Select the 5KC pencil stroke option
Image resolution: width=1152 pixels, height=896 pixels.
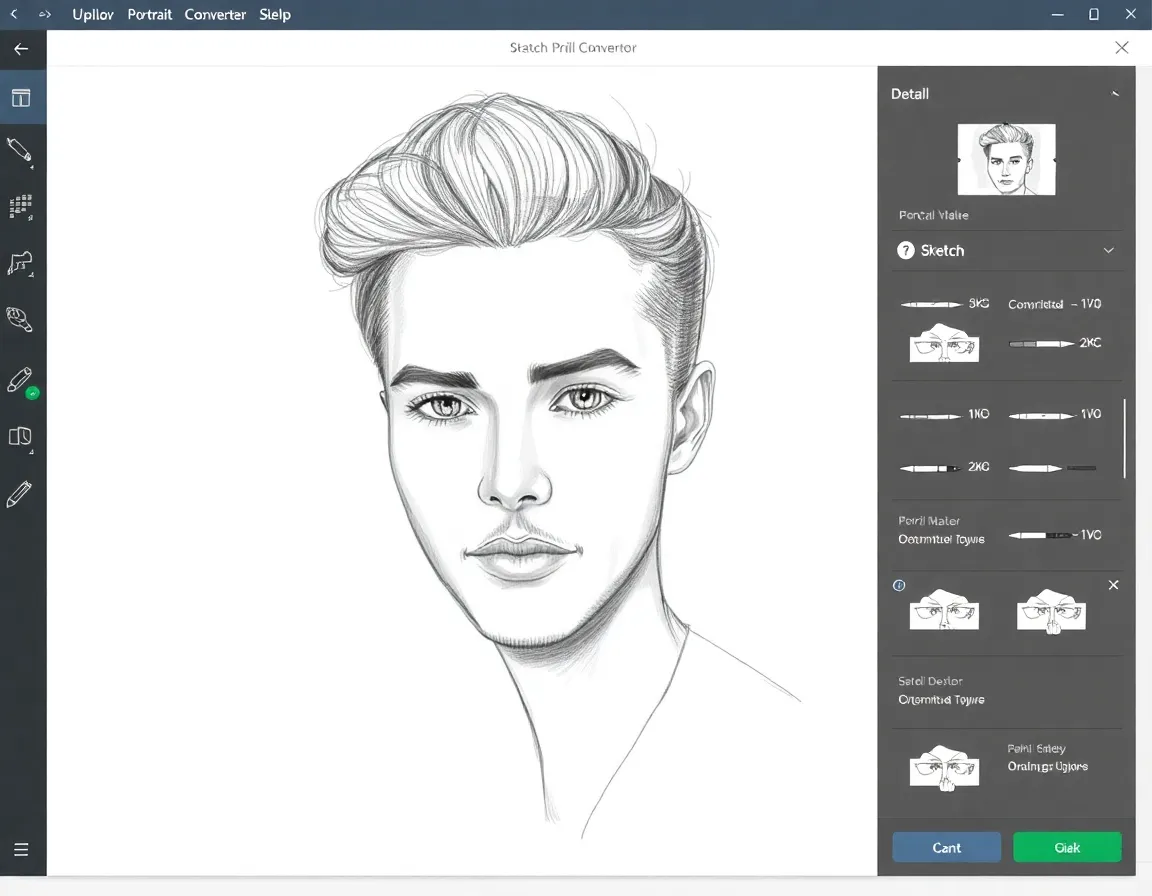click(944, 304)
